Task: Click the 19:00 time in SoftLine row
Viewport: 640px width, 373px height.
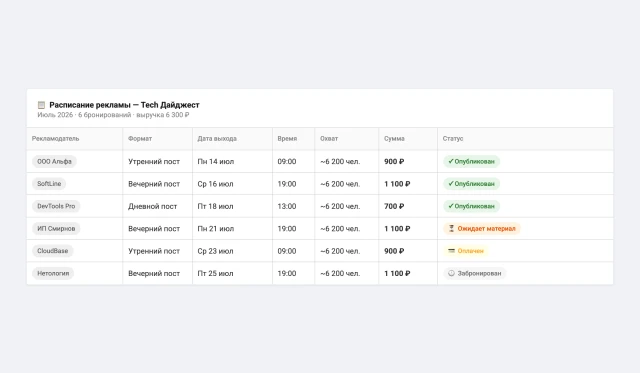Action: [x=287, y=184]
